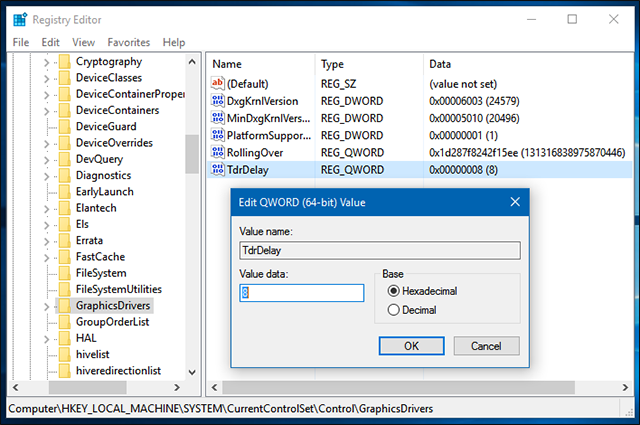Image resolution: width=640 pixels, height=425 pixels.
Task: Open the Edit menu
Action: (50, 42)
